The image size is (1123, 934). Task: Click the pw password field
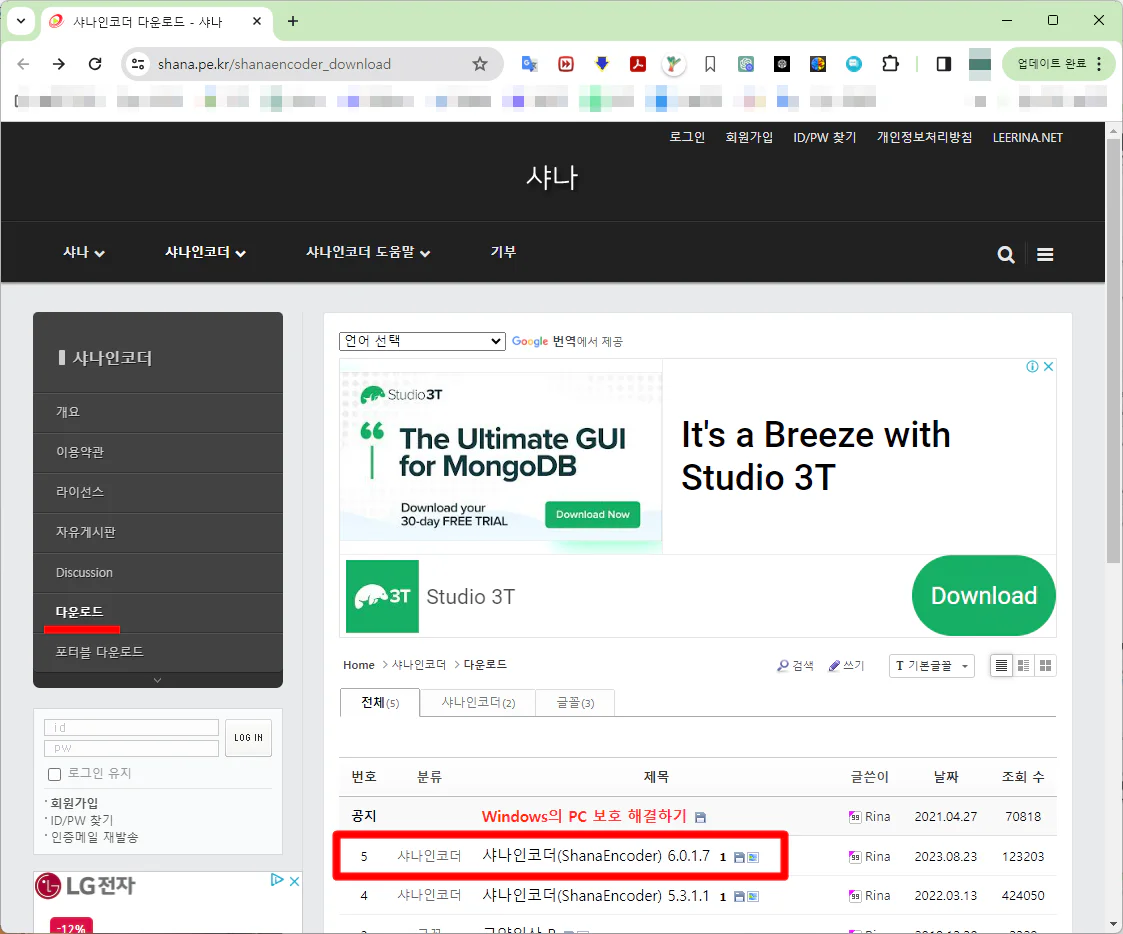(x=131, y=748)
